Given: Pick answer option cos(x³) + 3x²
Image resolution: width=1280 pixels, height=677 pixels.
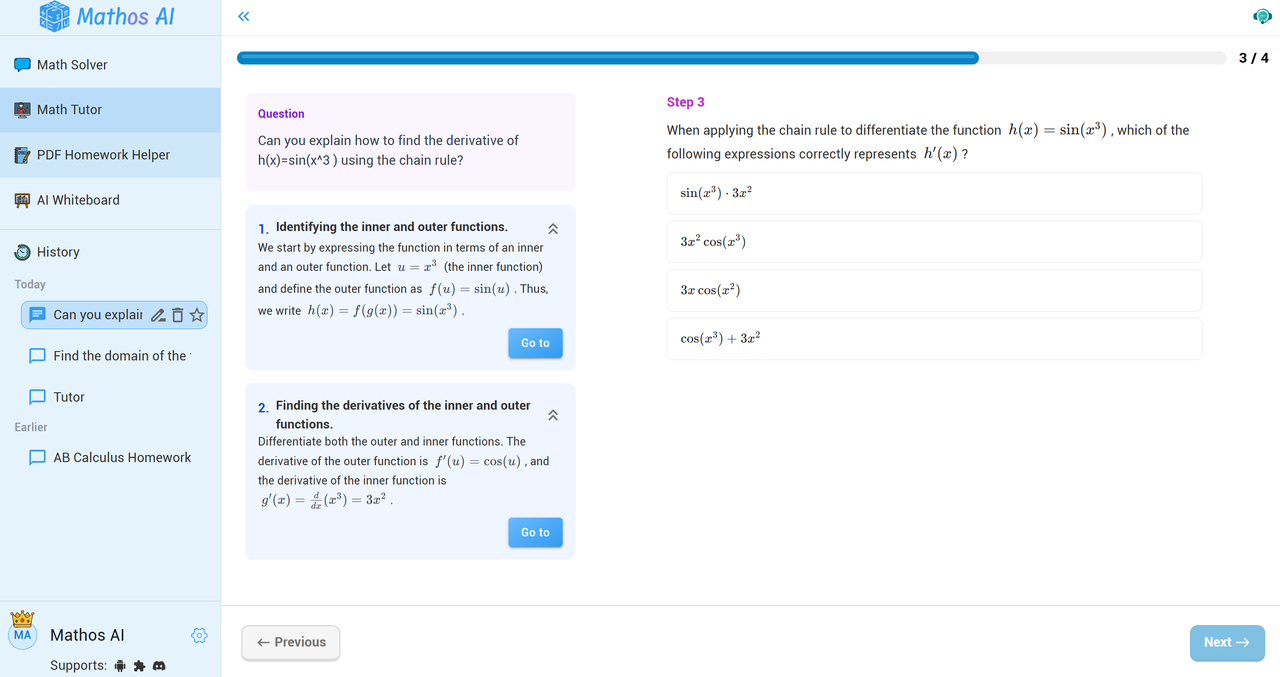Looking at the screenshot, I should click(934, 339).
